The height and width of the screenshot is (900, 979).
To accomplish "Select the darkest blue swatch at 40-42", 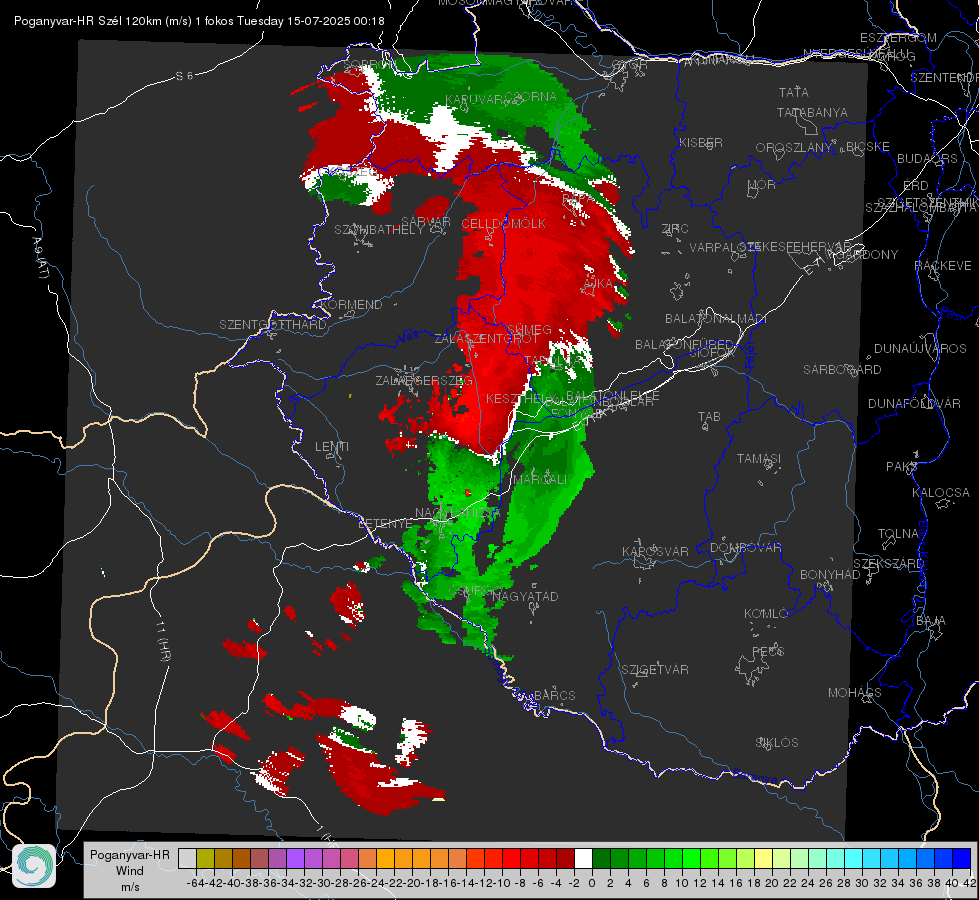I will pyautogui.click(x=962, y=858).
